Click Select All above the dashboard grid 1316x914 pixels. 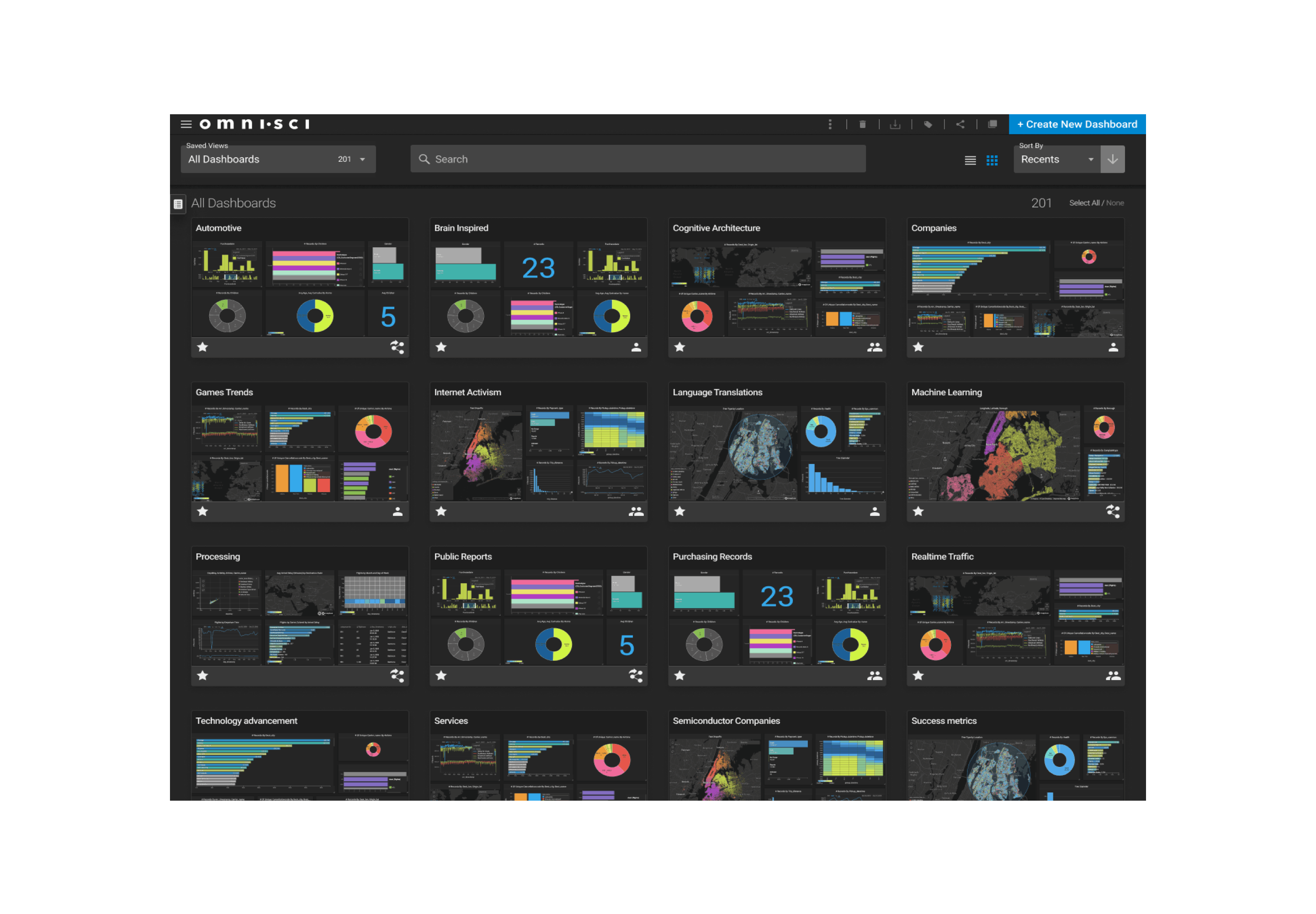[x=1083, y=203]
